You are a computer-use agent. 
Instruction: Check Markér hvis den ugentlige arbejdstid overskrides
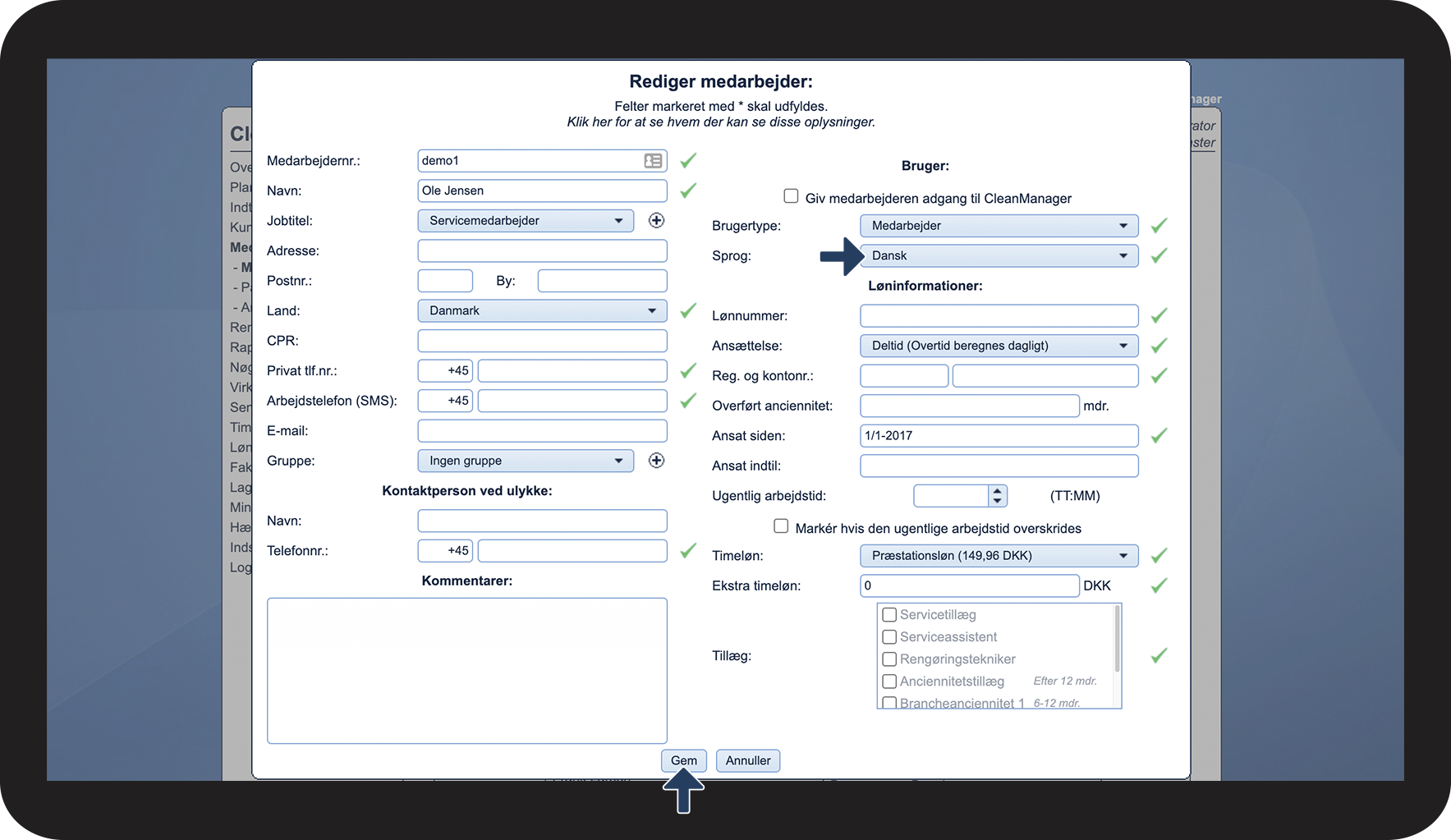781,526
